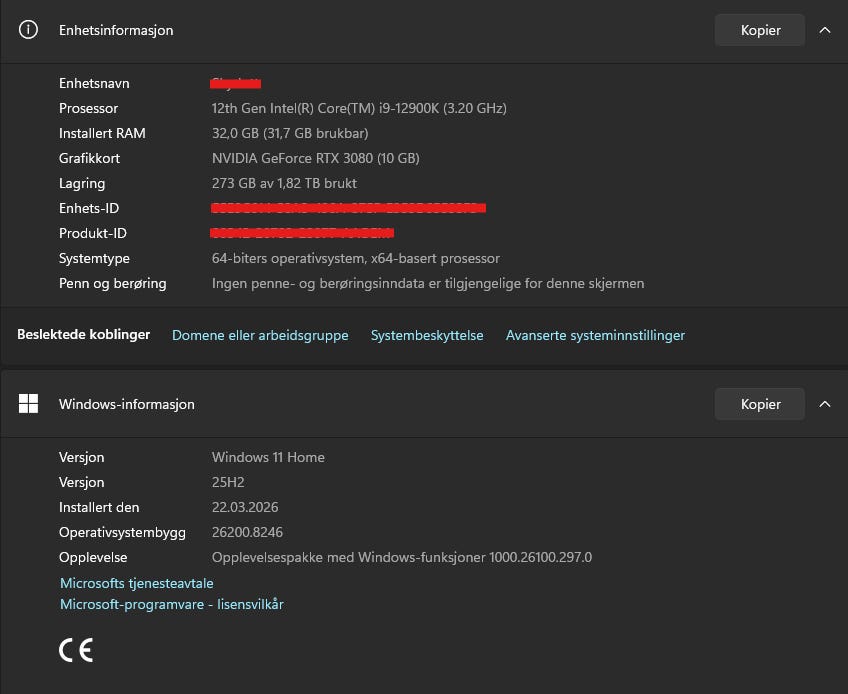The width and height of the screenshot is (848, 694).
Task: Click the CE certification mark
Action: pos(76,650)
